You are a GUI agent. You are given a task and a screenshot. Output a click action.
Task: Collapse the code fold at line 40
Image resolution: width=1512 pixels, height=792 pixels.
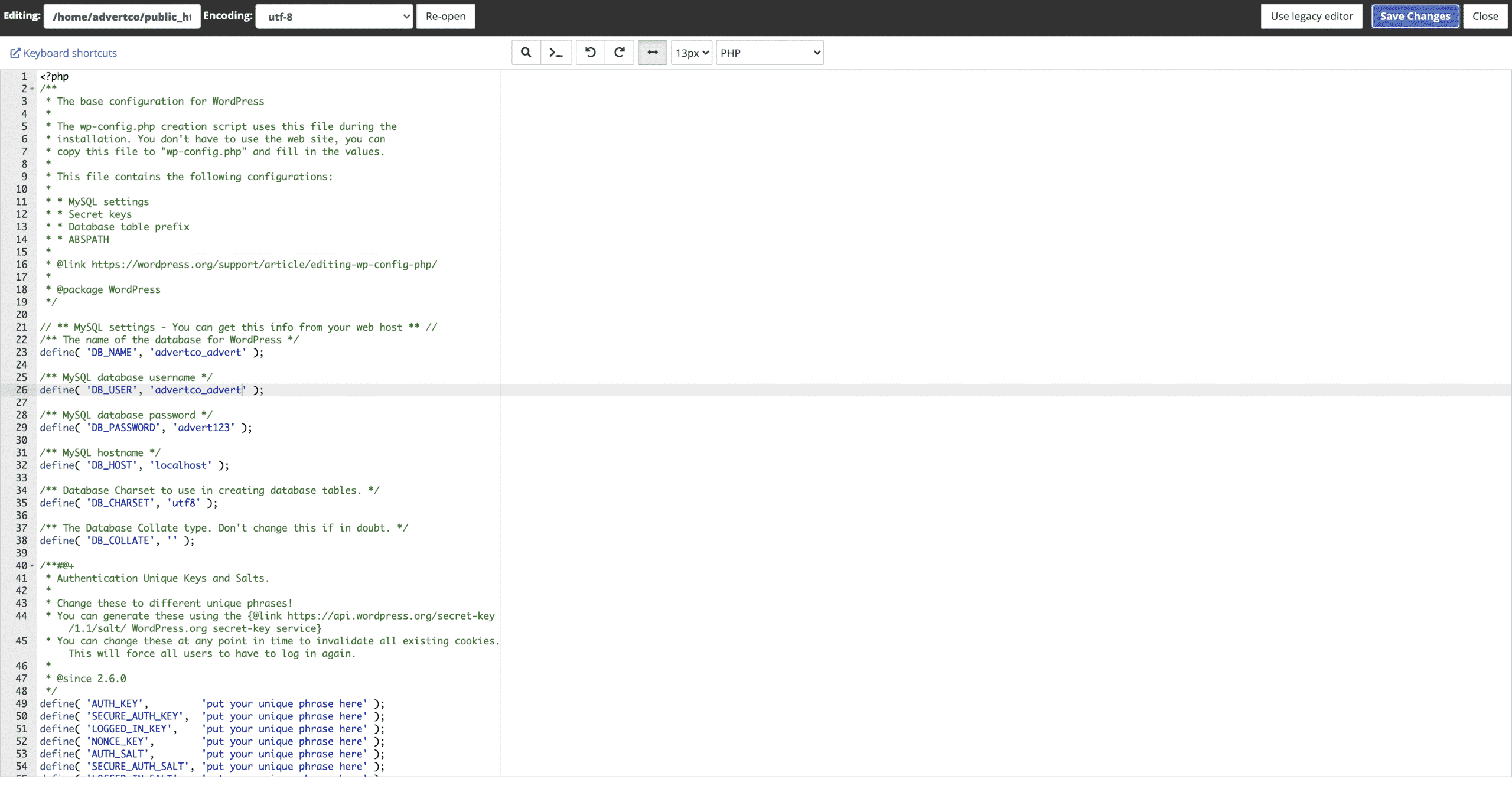point(32,566)
